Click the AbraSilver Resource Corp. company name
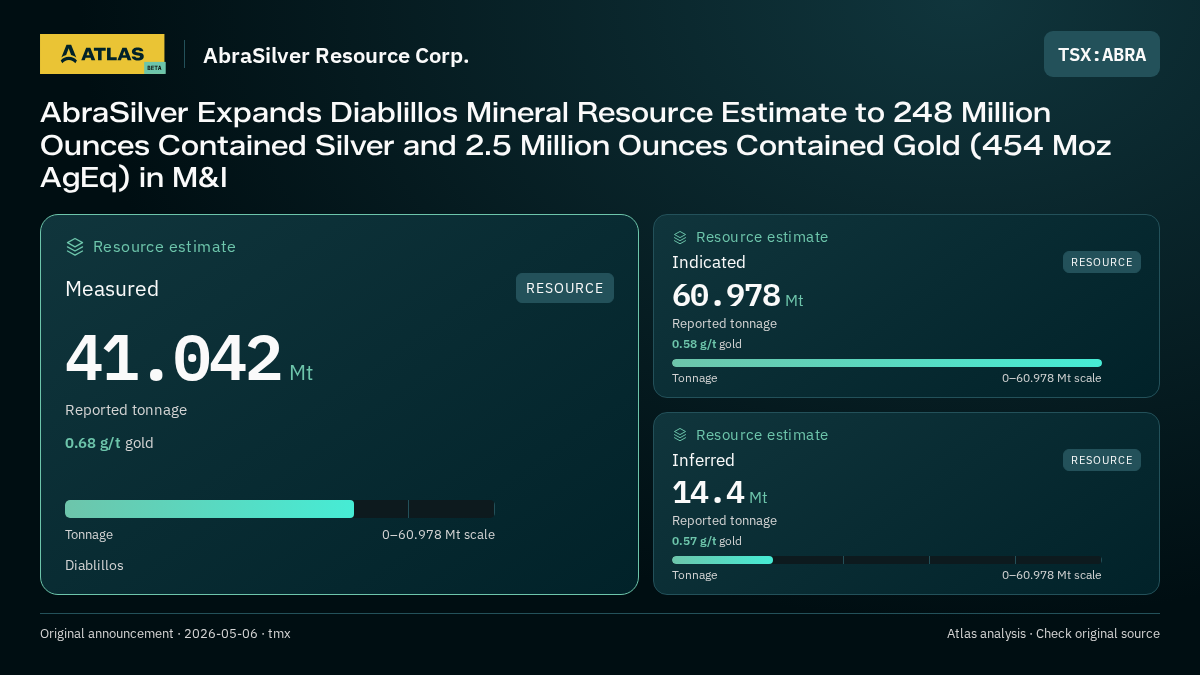1200x675 pixels. (336, 56)
